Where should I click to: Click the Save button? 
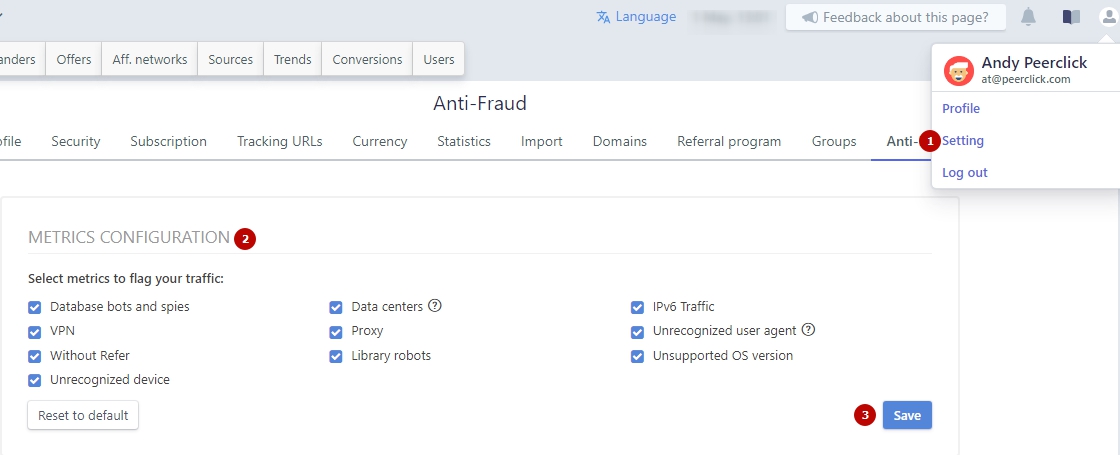coord(907,415)
